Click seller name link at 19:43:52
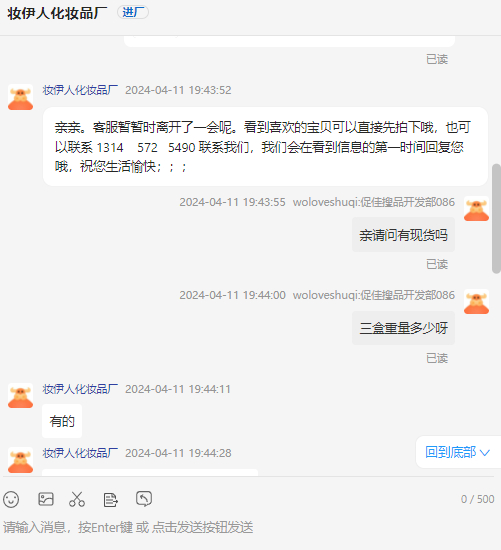Viewport: 501px width, 550px height. click(80, 90)
